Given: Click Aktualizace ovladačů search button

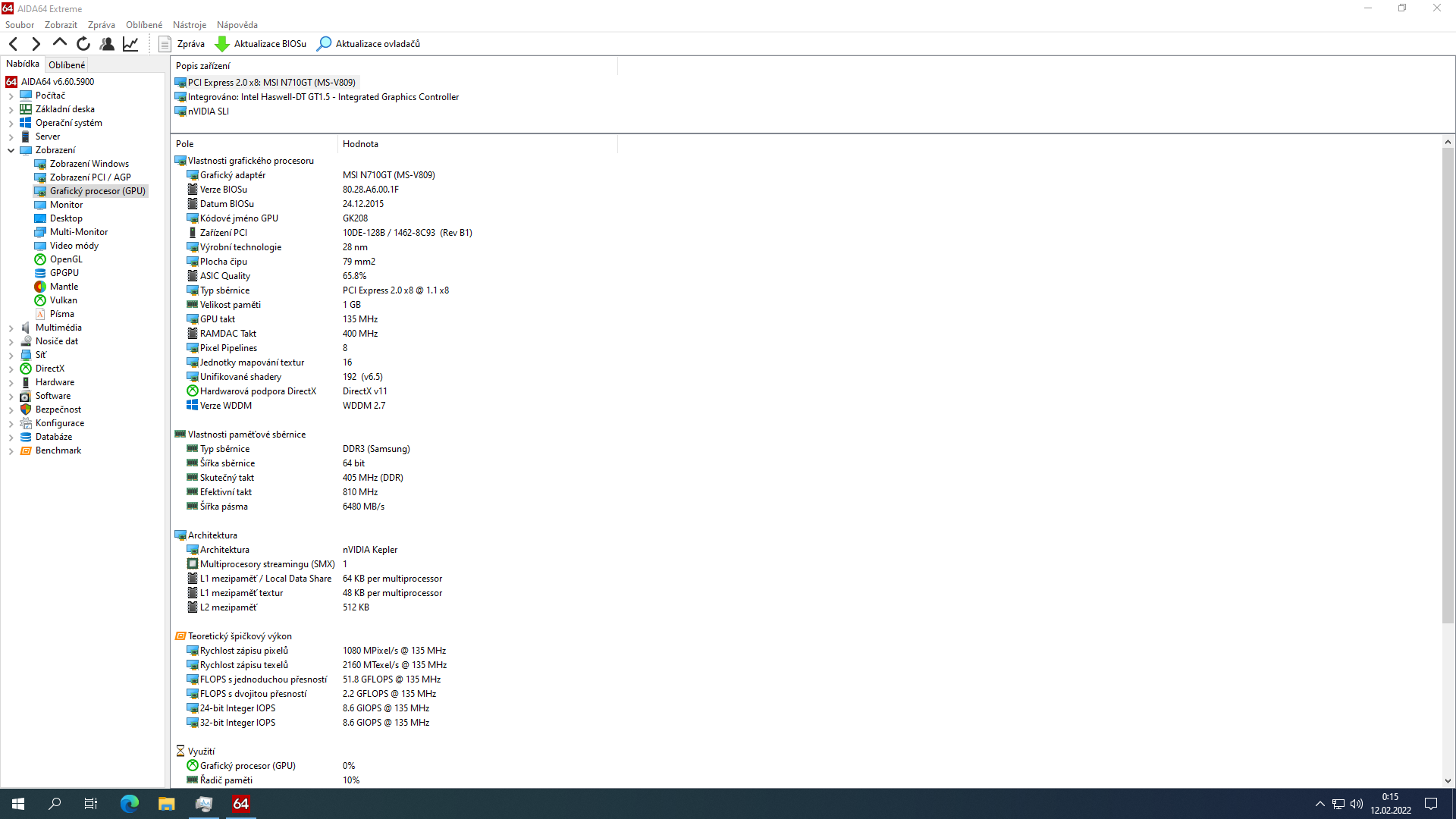Looking at the screenshot, I should click(369, 44).
